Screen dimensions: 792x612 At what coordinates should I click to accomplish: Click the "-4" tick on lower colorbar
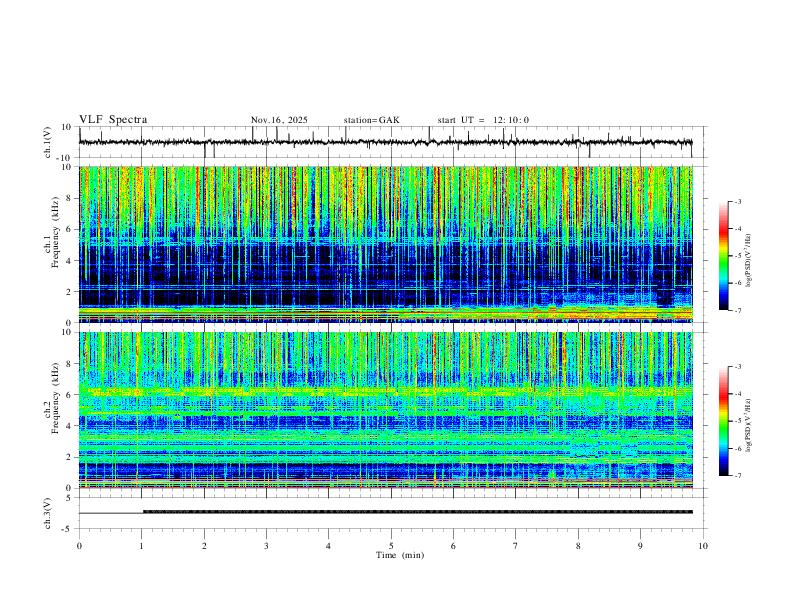[737, 394]
